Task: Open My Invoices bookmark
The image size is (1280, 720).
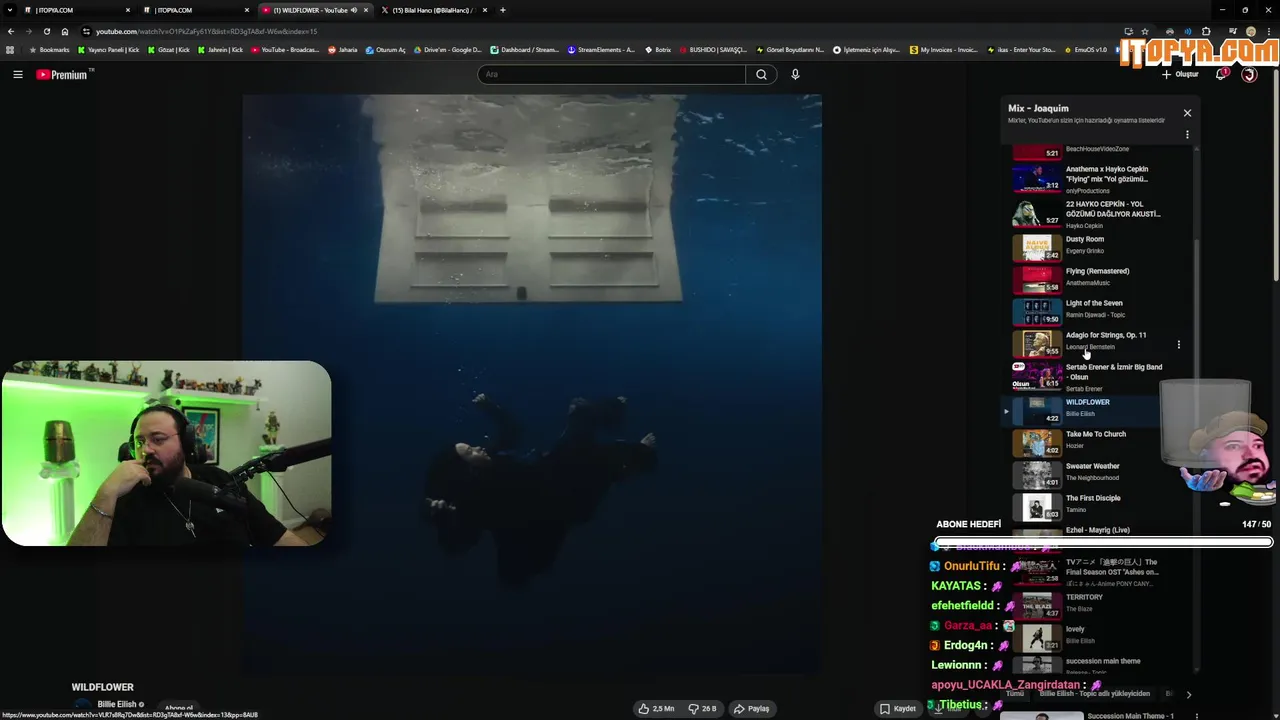Action: (944, 49)
